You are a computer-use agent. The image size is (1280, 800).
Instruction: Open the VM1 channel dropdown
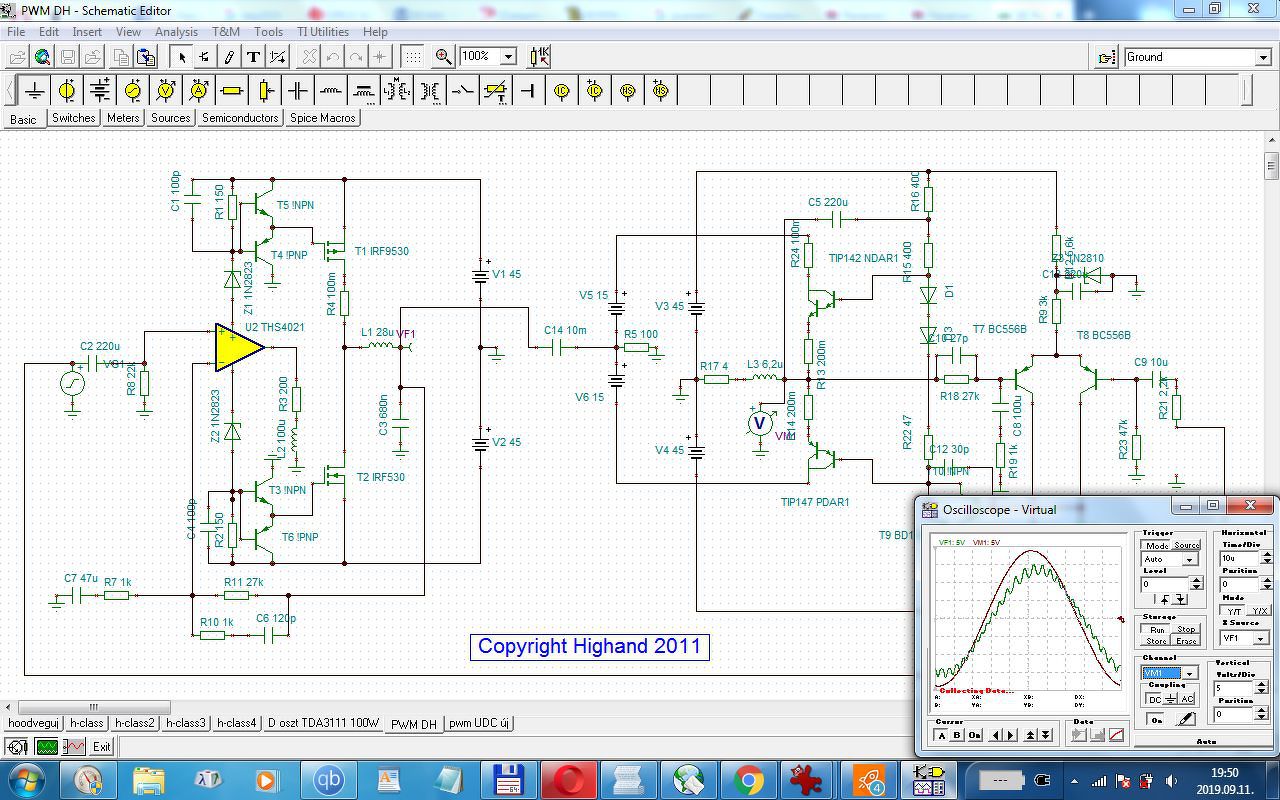click(x=1190, y=673)
